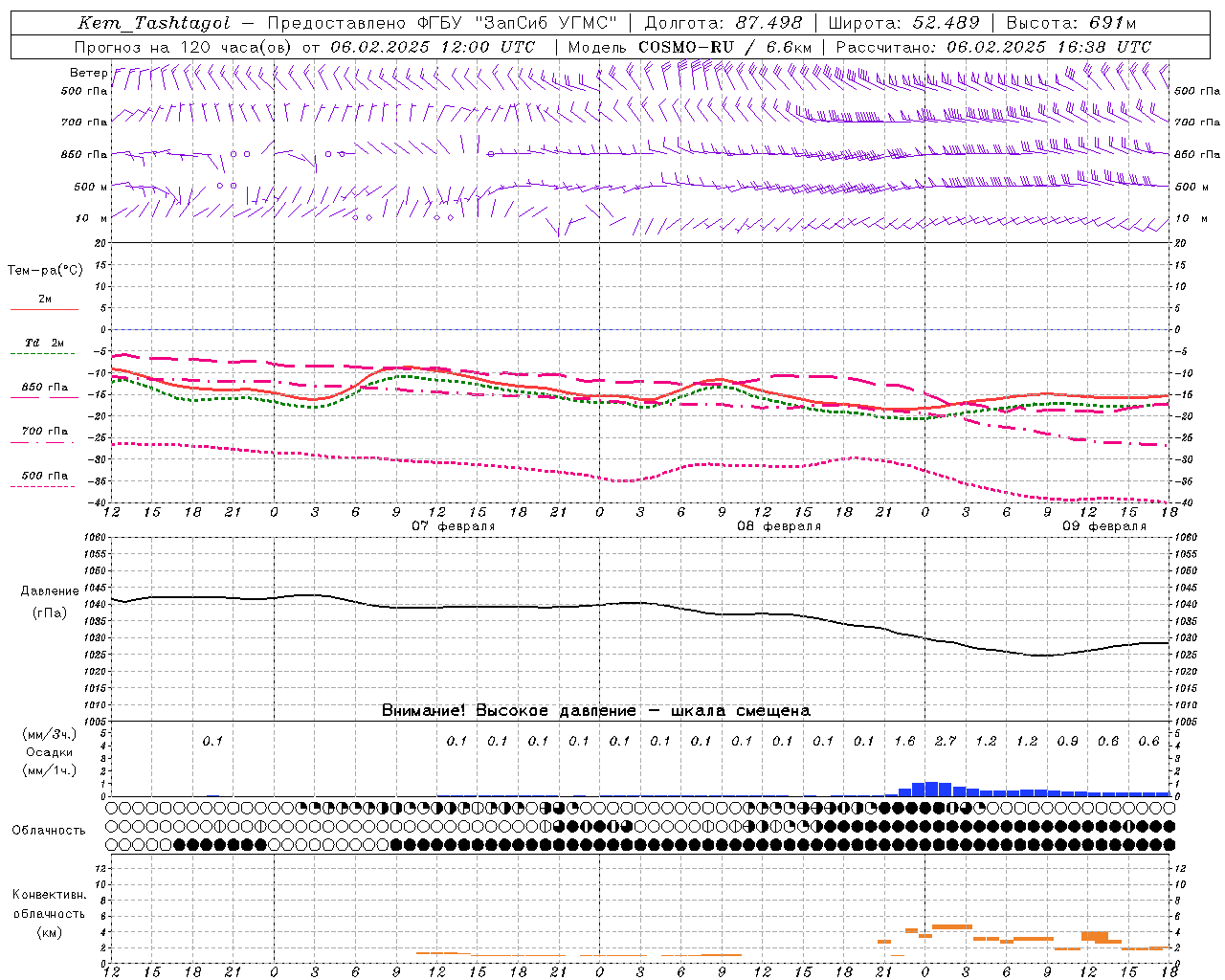
Task: Click the 'Модель COSMO-RU / 6.6км' text
Action: 689,47
